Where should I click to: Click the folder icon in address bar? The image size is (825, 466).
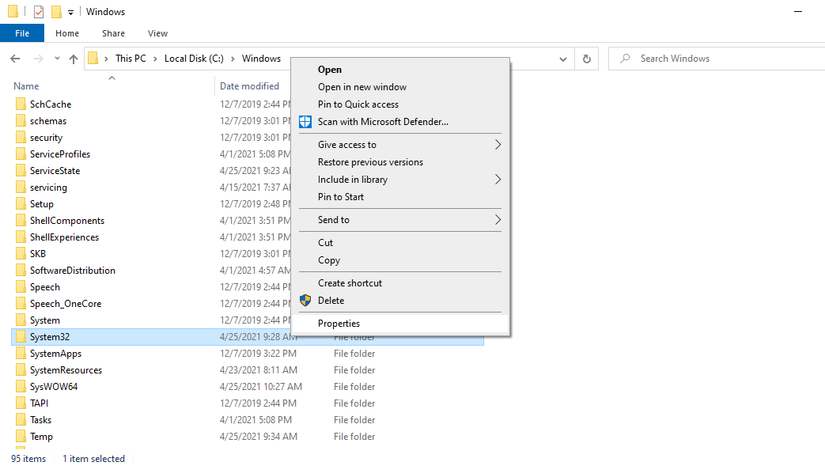point(93,58)
